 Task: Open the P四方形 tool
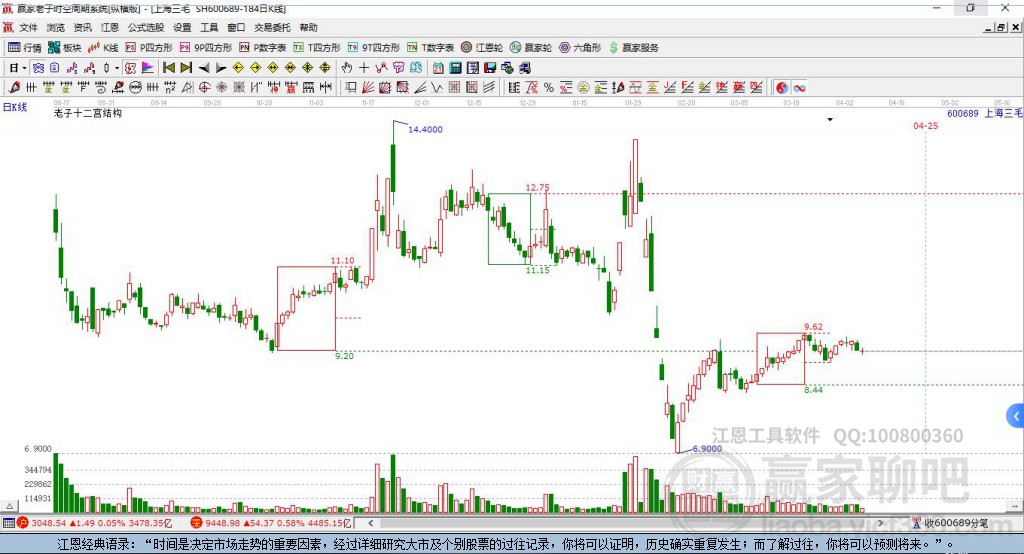tap(149, 48)
